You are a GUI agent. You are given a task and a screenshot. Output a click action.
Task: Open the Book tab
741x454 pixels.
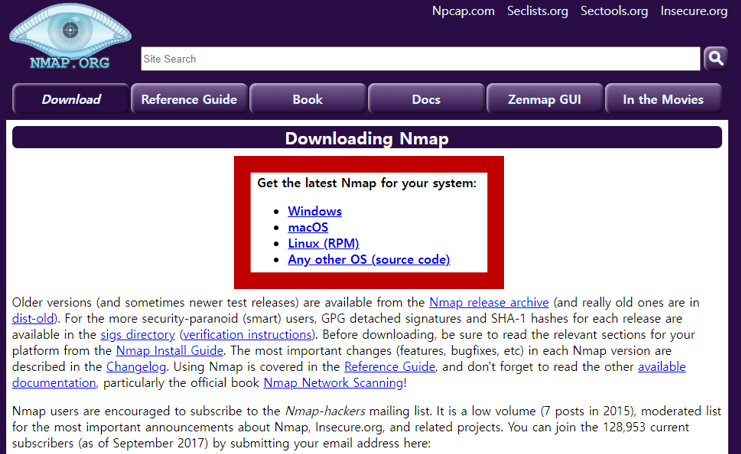[308, 99]
